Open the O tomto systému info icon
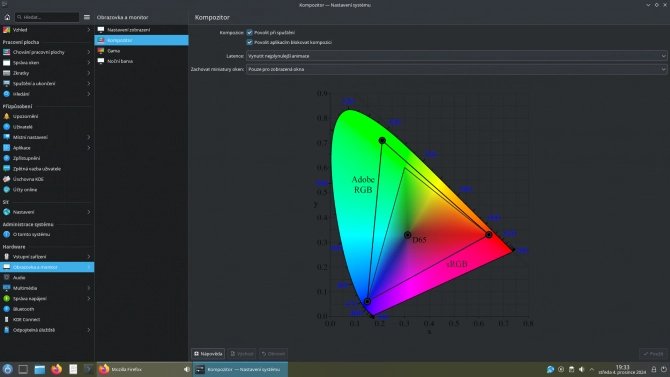 [x=6, y=234]
